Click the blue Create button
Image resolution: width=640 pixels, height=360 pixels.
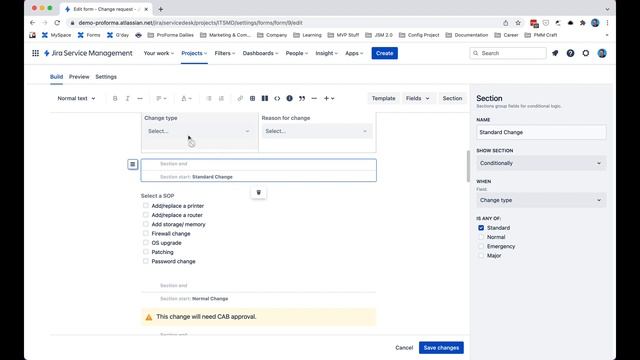click(x=384, y=53)
